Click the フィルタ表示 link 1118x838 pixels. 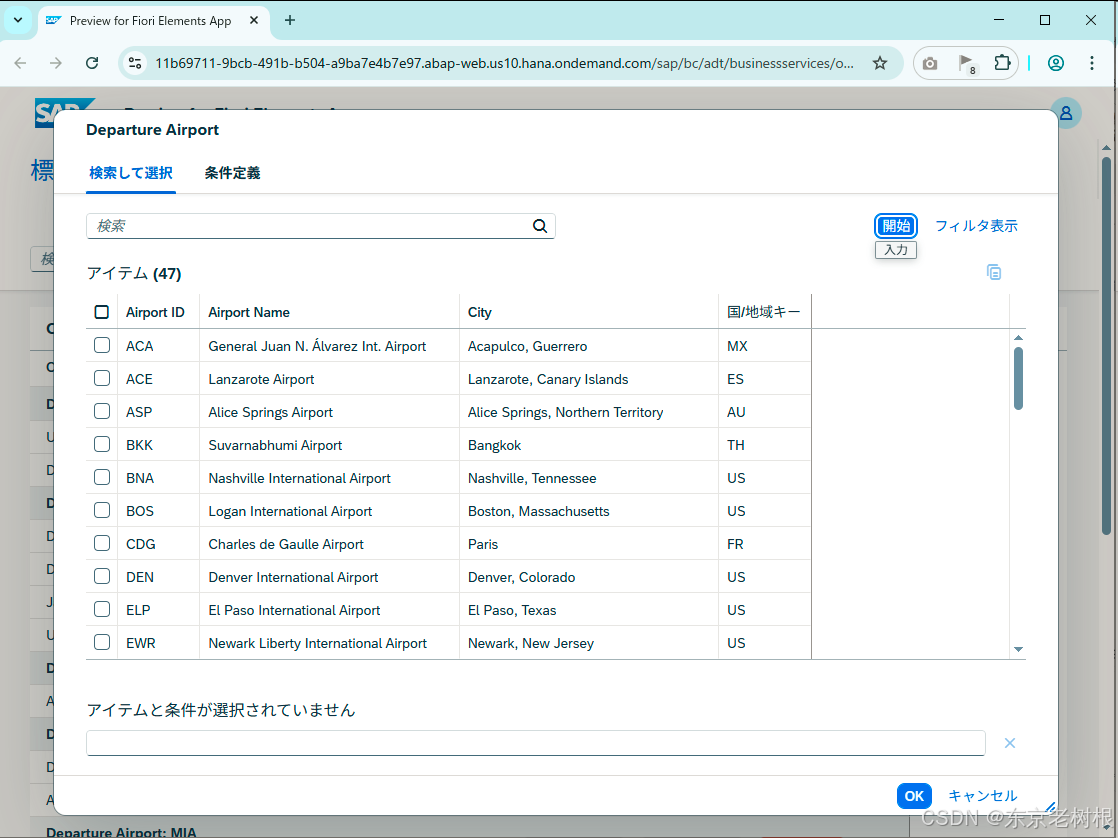[977, 226]
